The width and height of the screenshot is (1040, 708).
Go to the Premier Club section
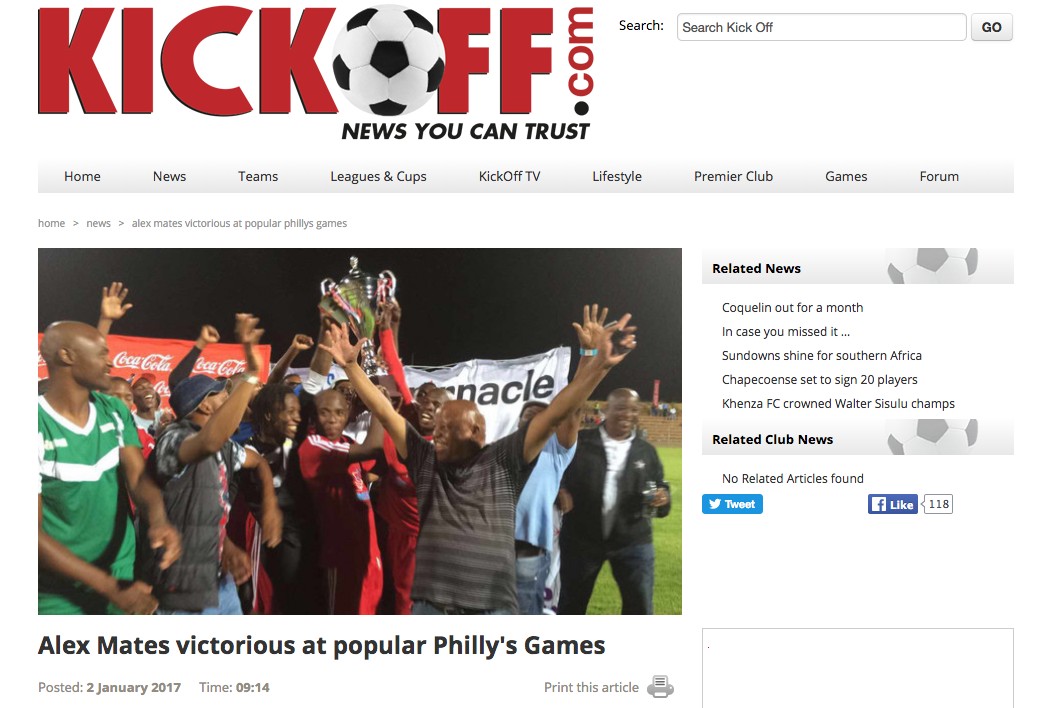click(734, 177)
